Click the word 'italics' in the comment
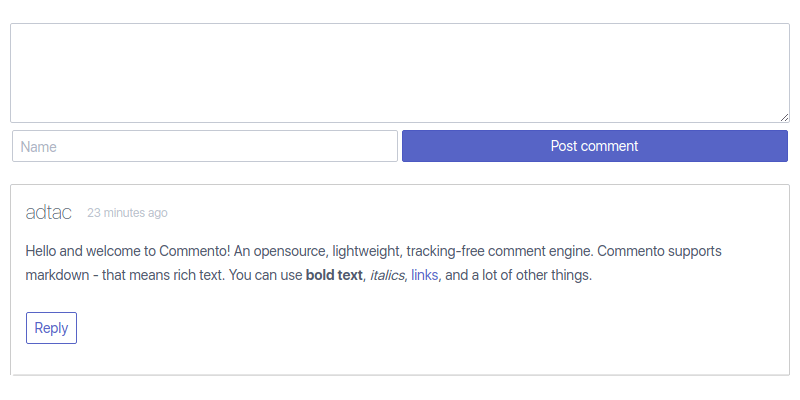This screenshot has height=400, width=800. coord(387,275)
